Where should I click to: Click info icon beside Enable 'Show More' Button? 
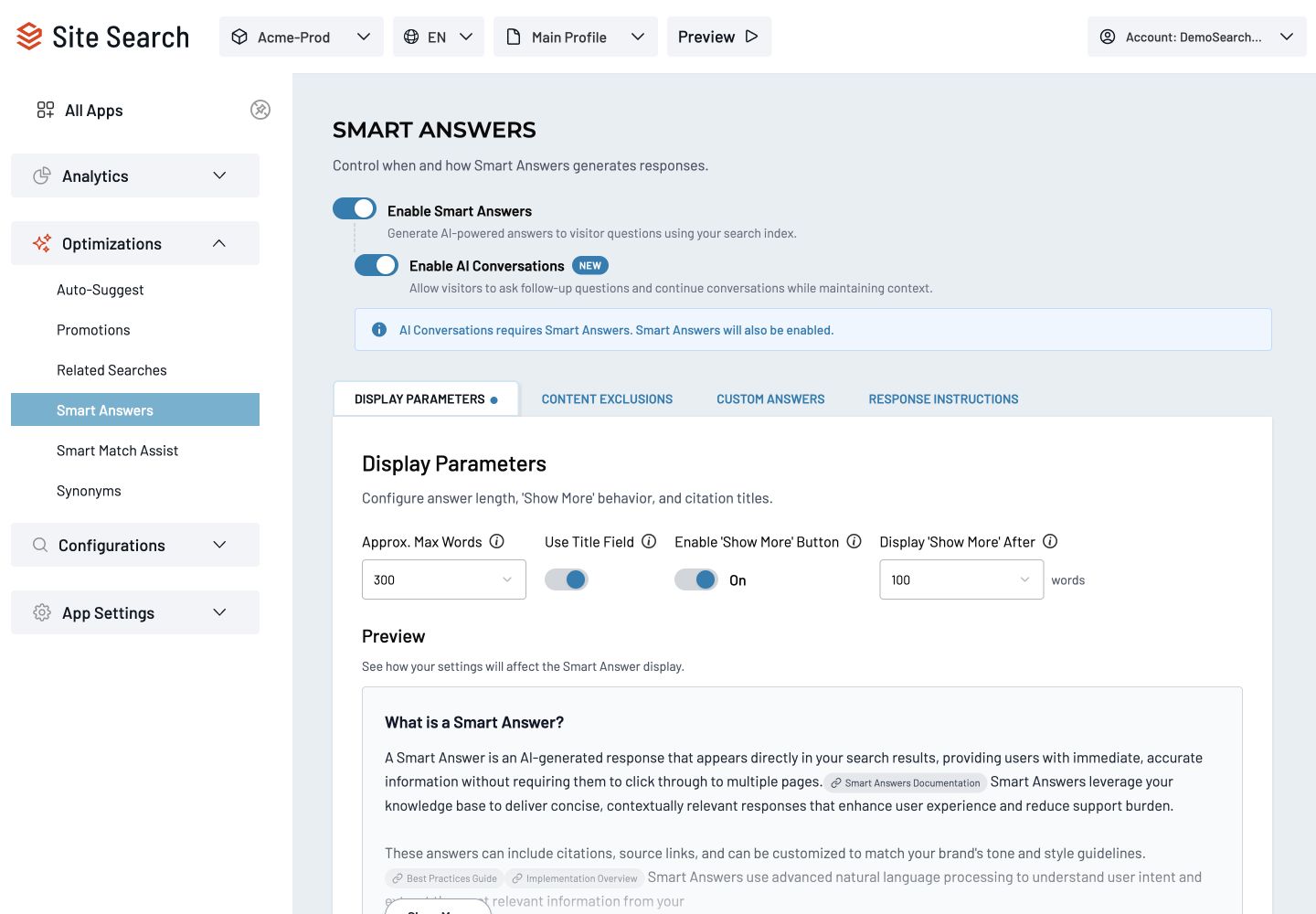tap(854, 541)
